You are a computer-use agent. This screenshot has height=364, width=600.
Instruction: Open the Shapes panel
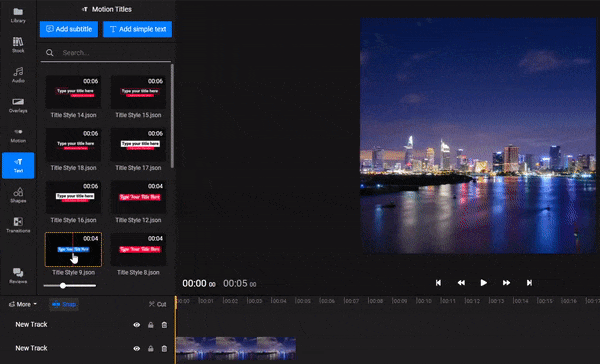click(18, 195)
